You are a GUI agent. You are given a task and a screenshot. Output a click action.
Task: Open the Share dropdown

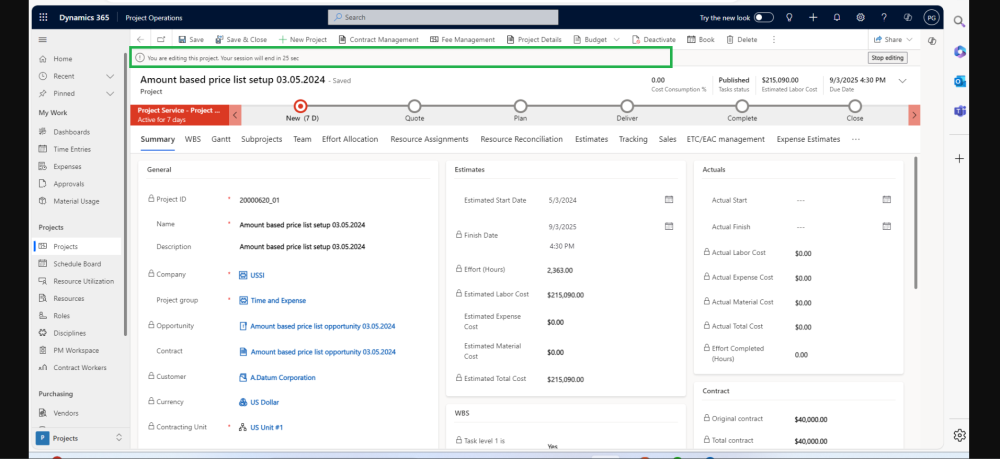[x=893, y=40]
